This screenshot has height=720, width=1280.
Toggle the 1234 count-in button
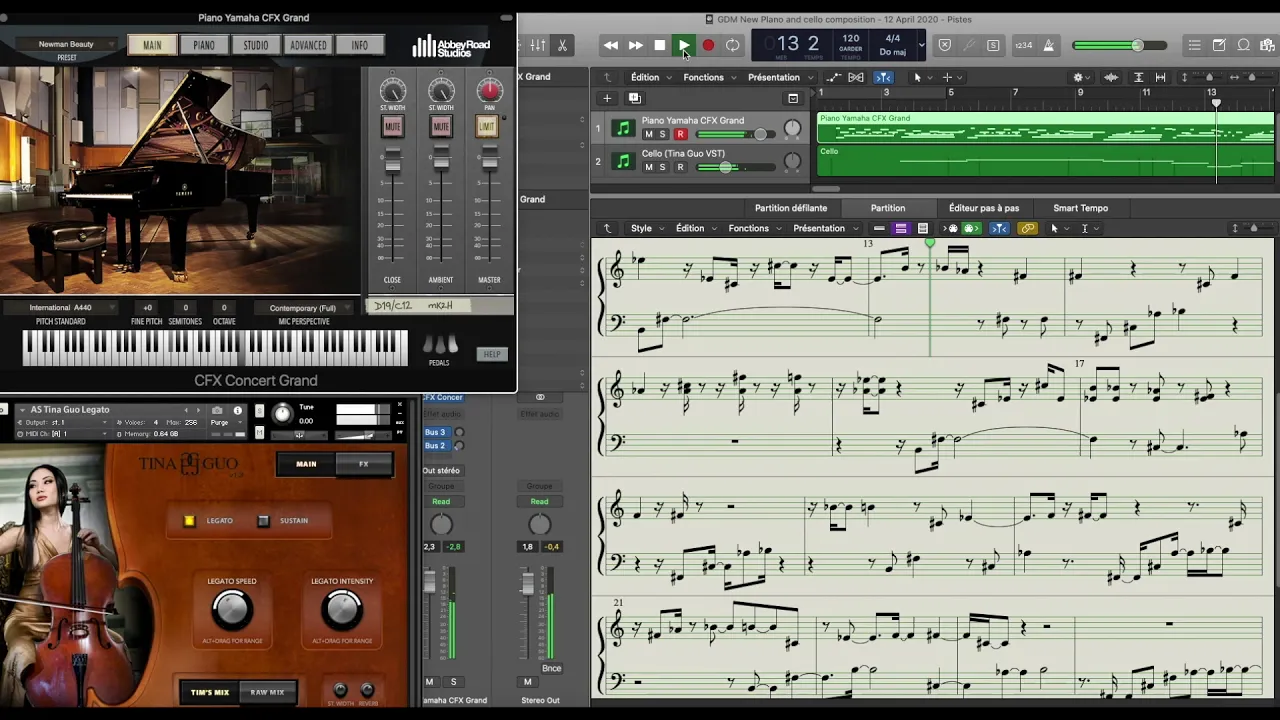[1023, 45]
